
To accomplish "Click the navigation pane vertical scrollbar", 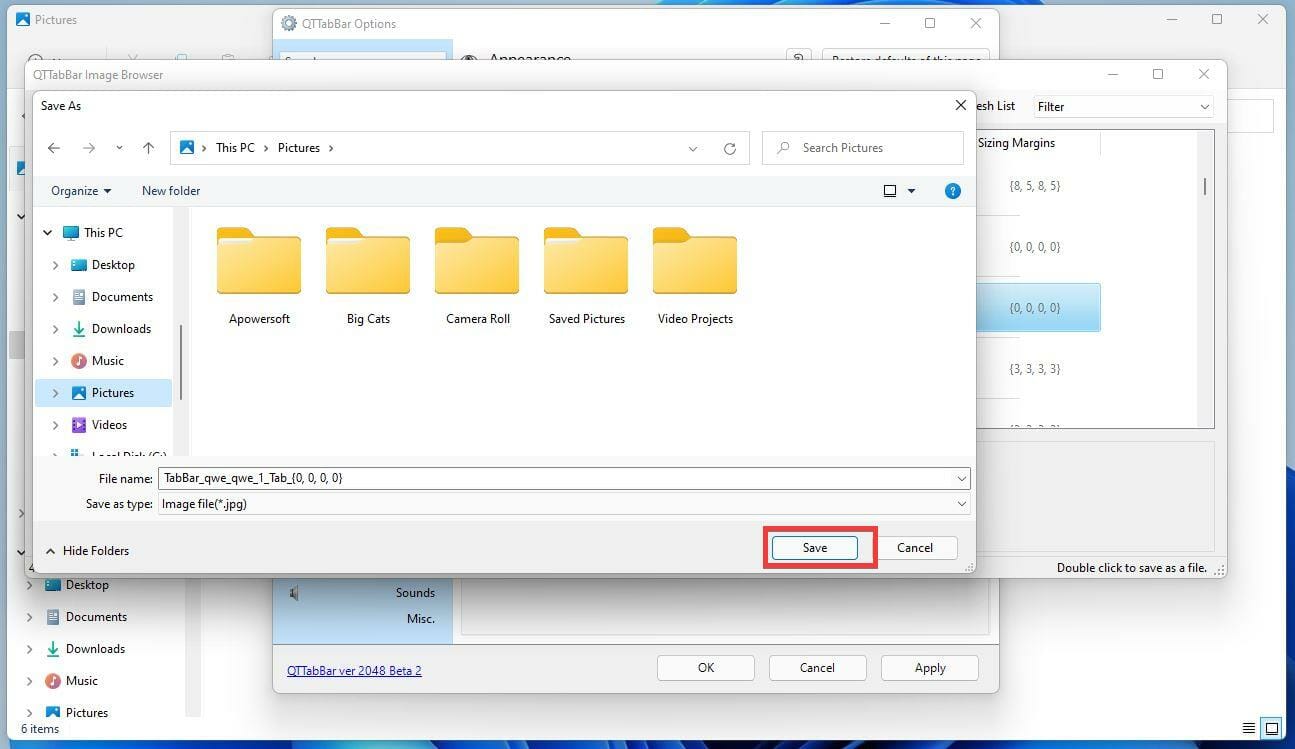I will [181, 363].
